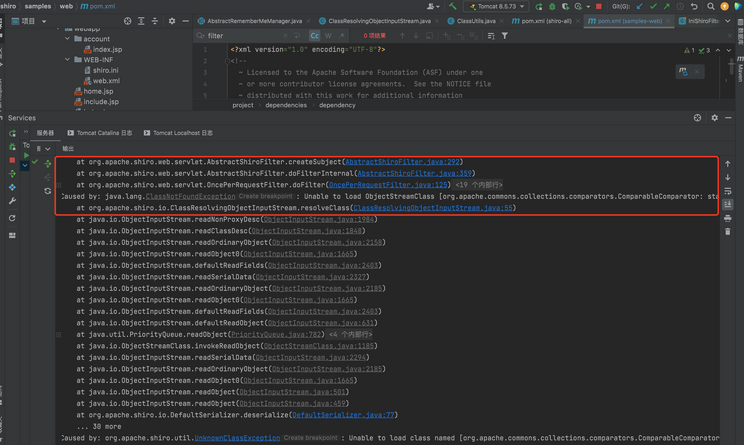
Task: Hide the project panel with the minus icon
Action: click(186, 21)
